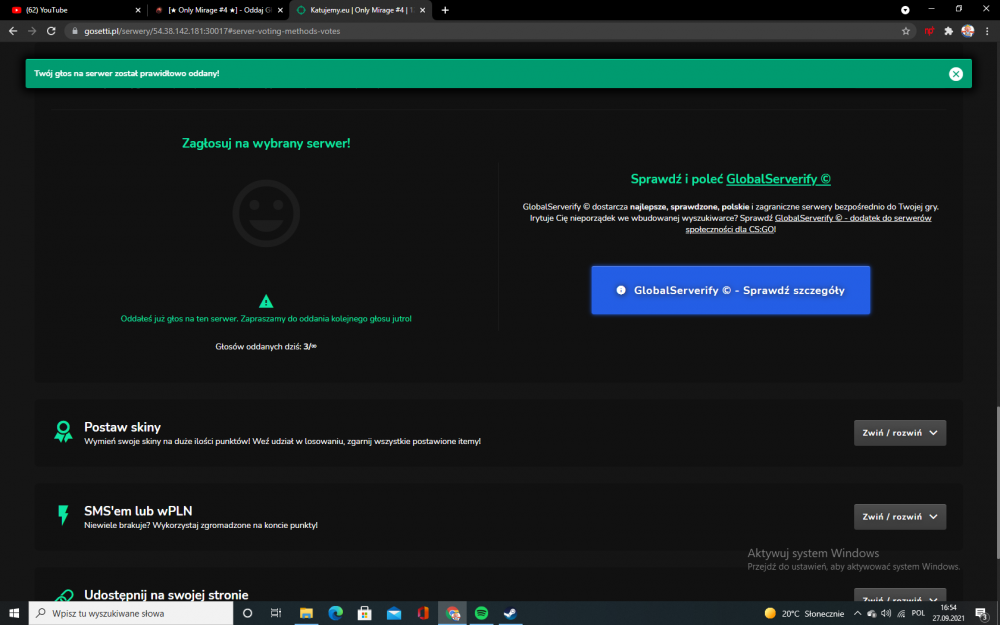Open the CS:GO server addon link
This screenshot has height=625, width=1000.
[x=808, y=224]
